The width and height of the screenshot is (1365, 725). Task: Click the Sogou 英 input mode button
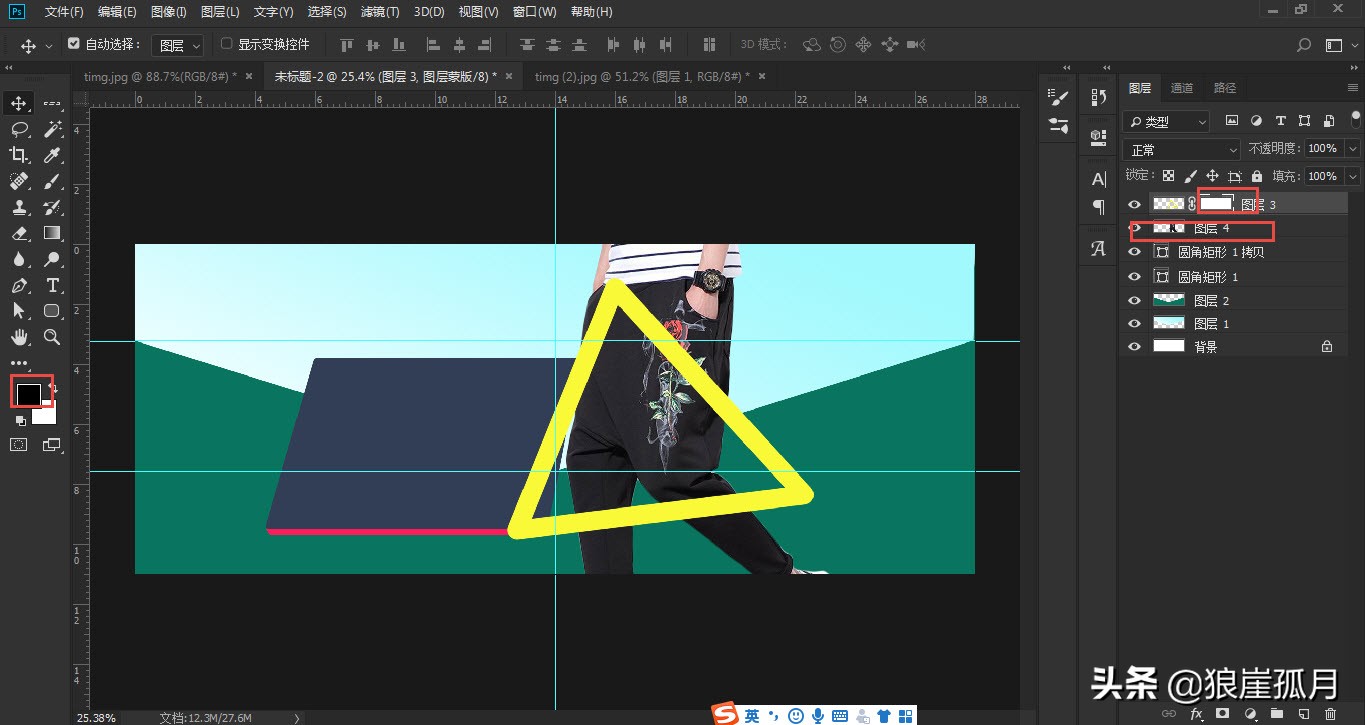pyautogui.click(x=751, y=715)
